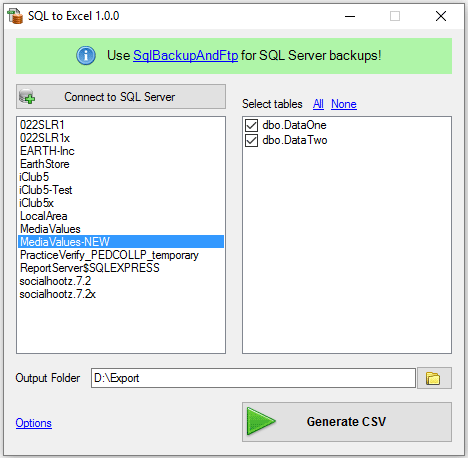Open the SqlBackupAndFtp link
Image resolution: width=468 pixels, height=458 pixels.
[x=186, y=56]
